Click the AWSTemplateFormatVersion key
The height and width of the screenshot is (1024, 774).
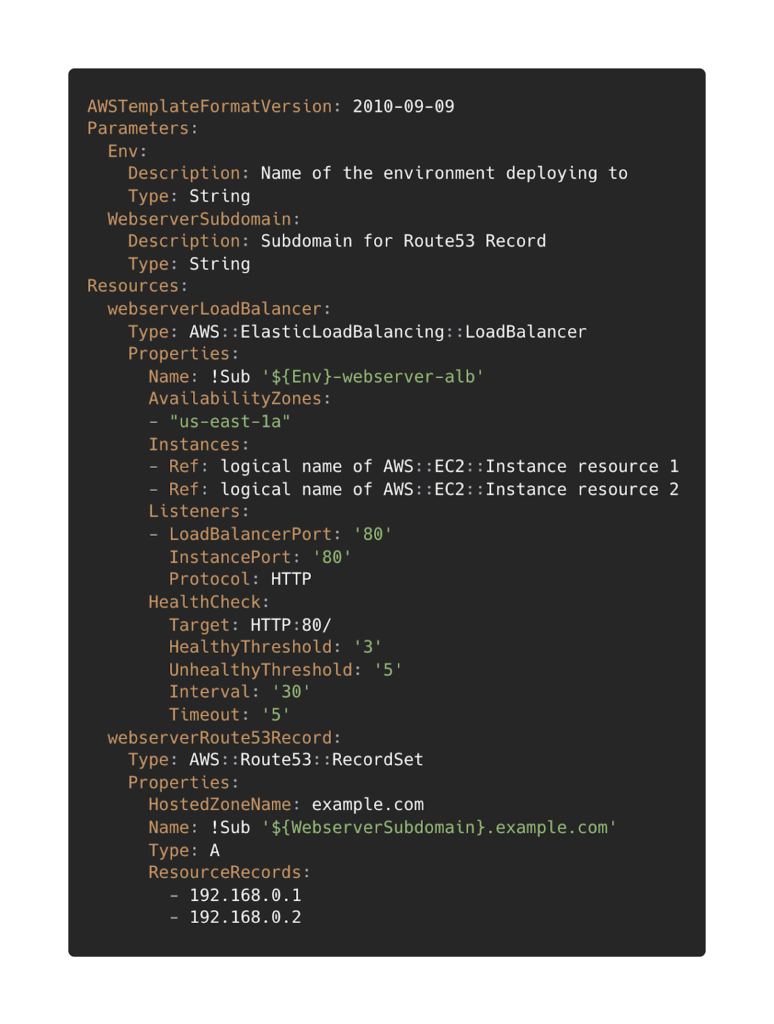[x=210, y=106]
